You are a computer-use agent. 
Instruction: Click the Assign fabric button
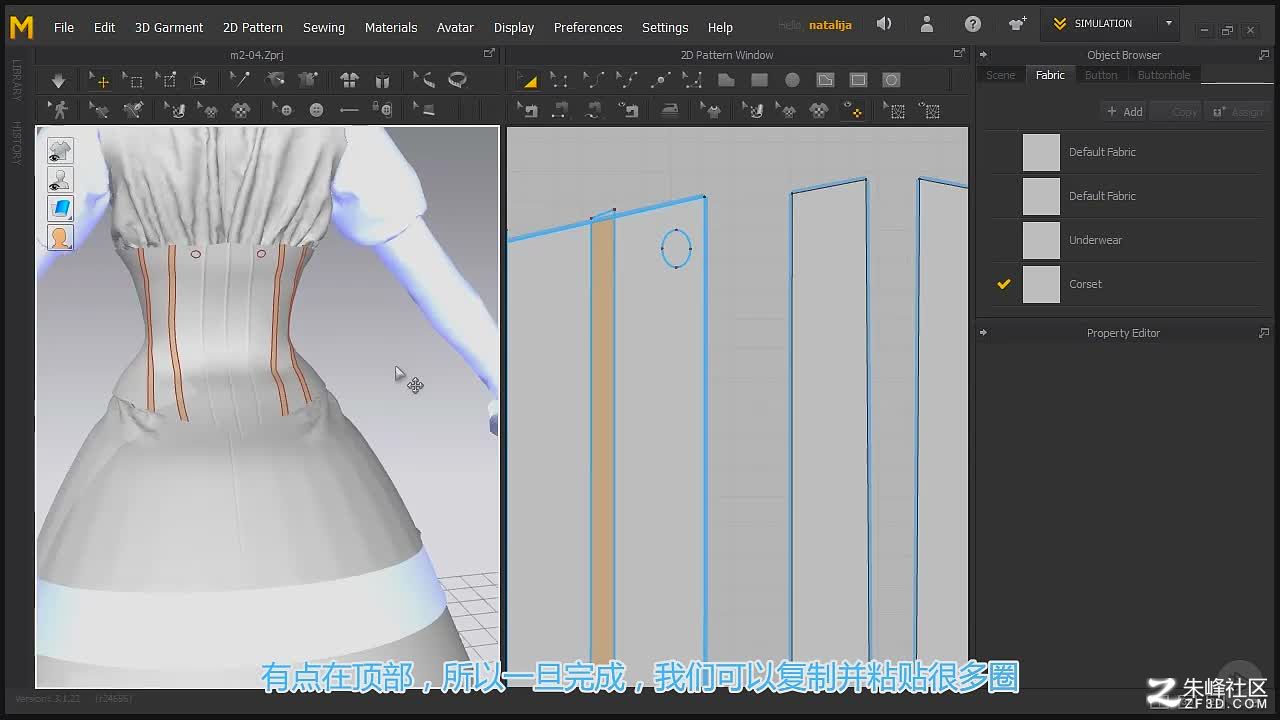point(1238,112)
